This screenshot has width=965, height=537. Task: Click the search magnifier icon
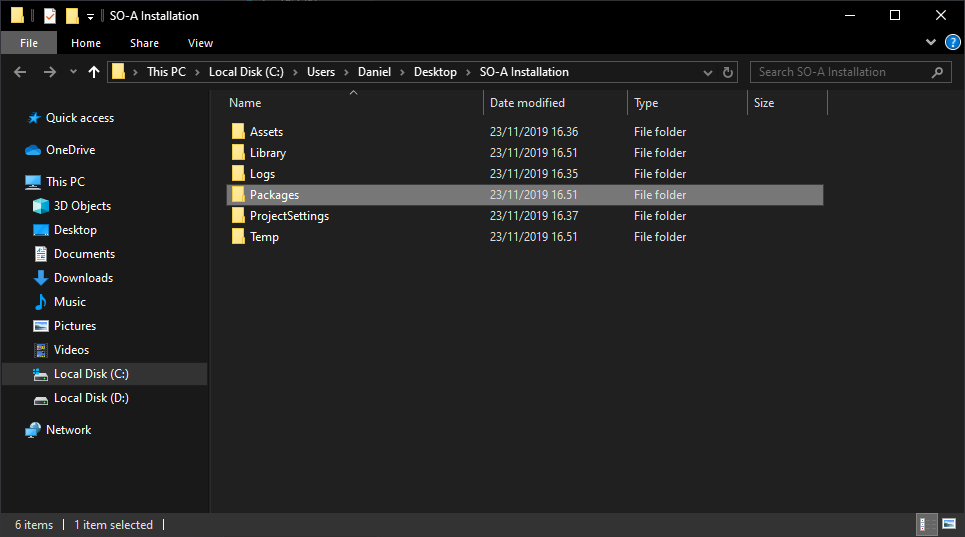click(x=937, y=72)
